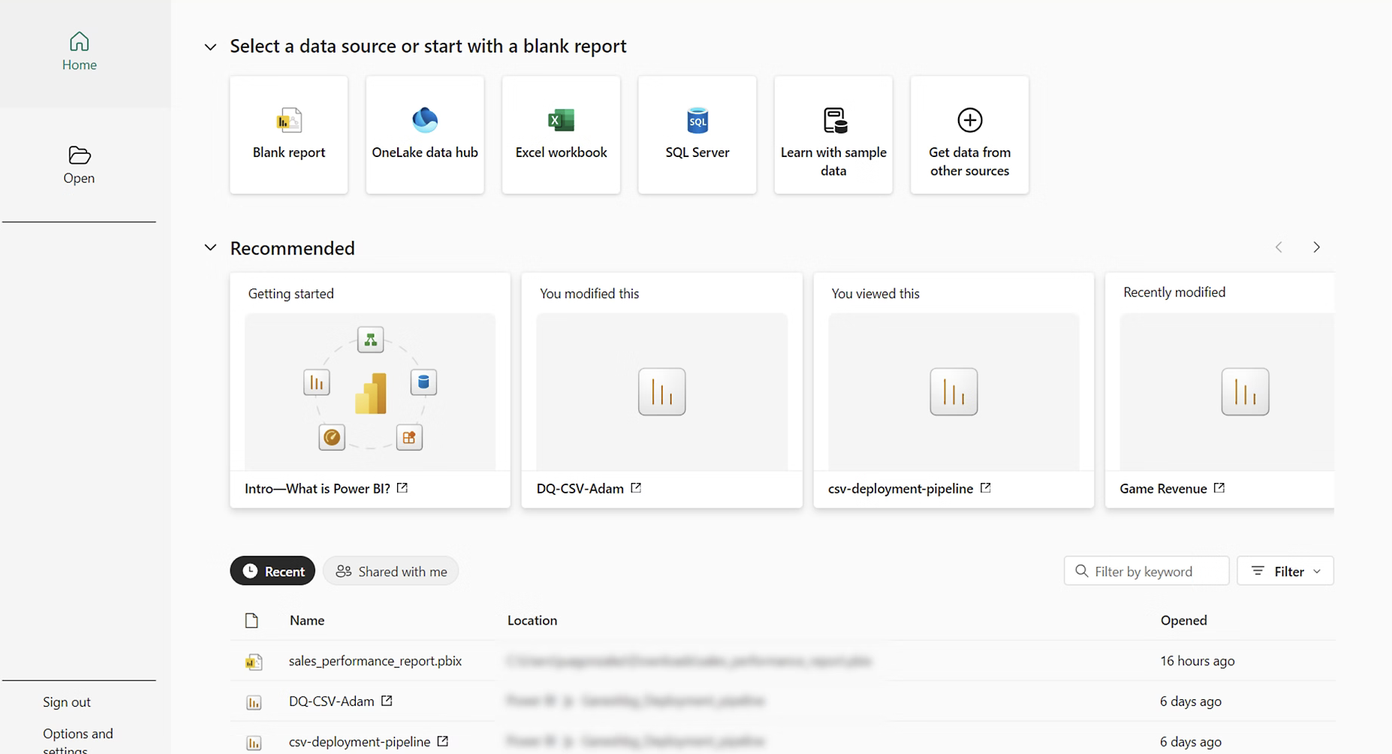
Task: Open DQ-CSV-Adam from the recent list
Action: [331, 701]
